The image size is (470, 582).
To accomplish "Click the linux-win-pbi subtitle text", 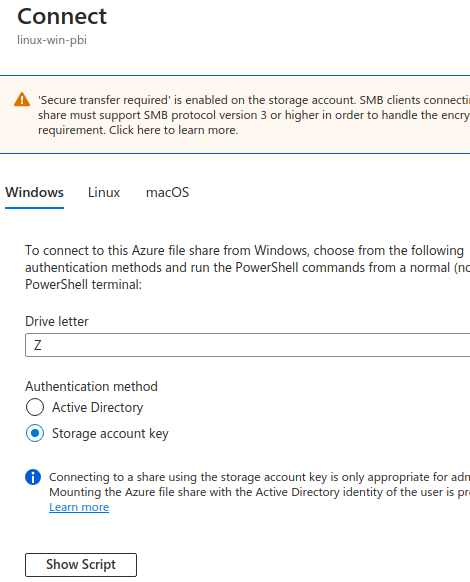I will coord(52,40).
